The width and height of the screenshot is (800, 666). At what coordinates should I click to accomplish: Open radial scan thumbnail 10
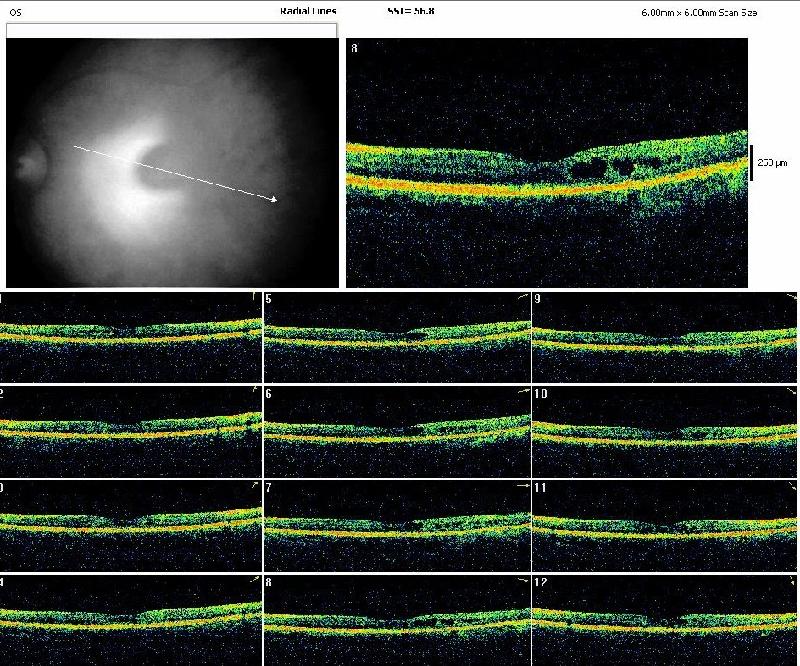[x=665, y=432]
